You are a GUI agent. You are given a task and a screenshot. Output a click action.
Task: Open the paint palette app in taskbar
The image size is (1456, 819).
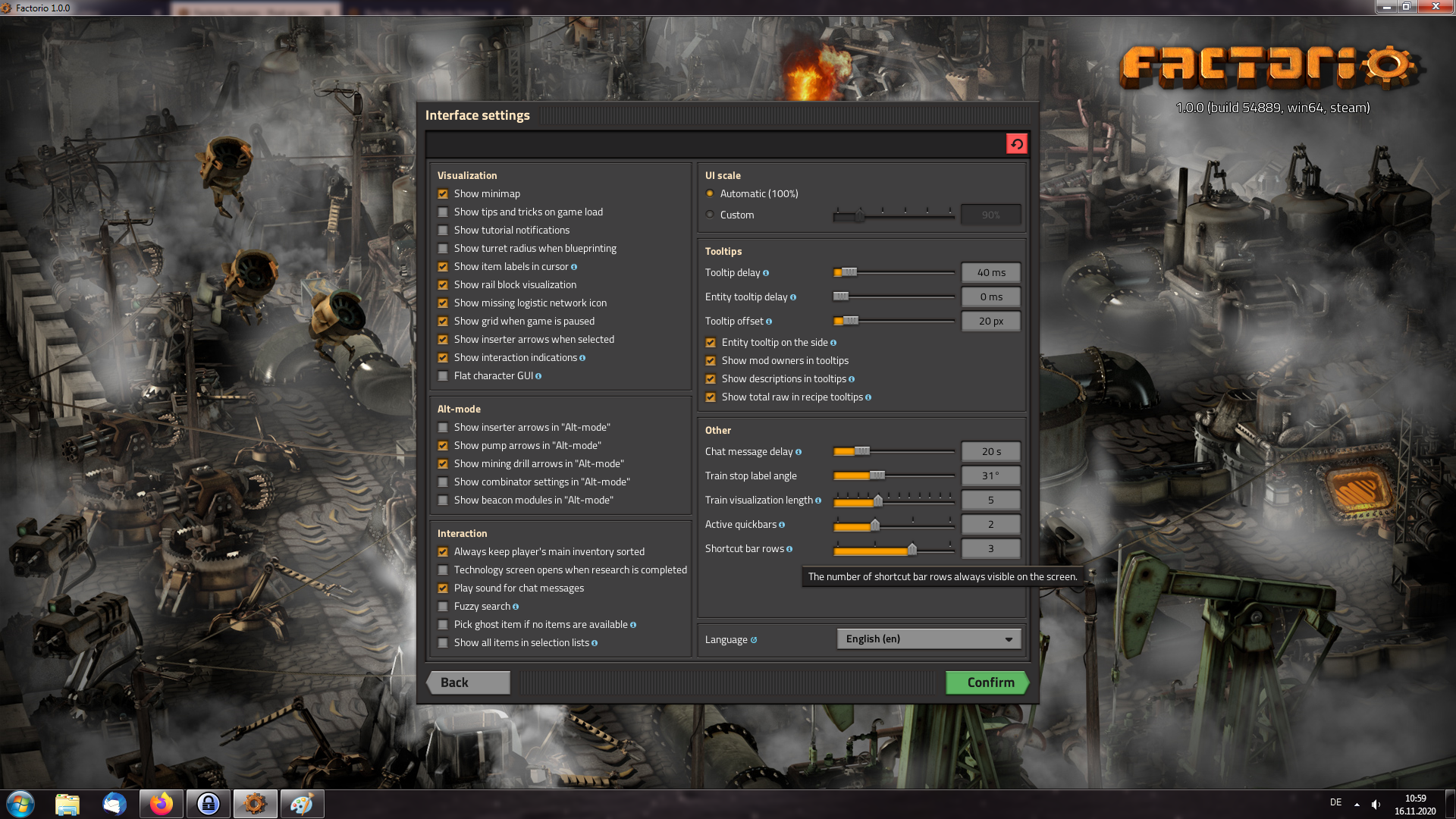(x=303, y=804)
